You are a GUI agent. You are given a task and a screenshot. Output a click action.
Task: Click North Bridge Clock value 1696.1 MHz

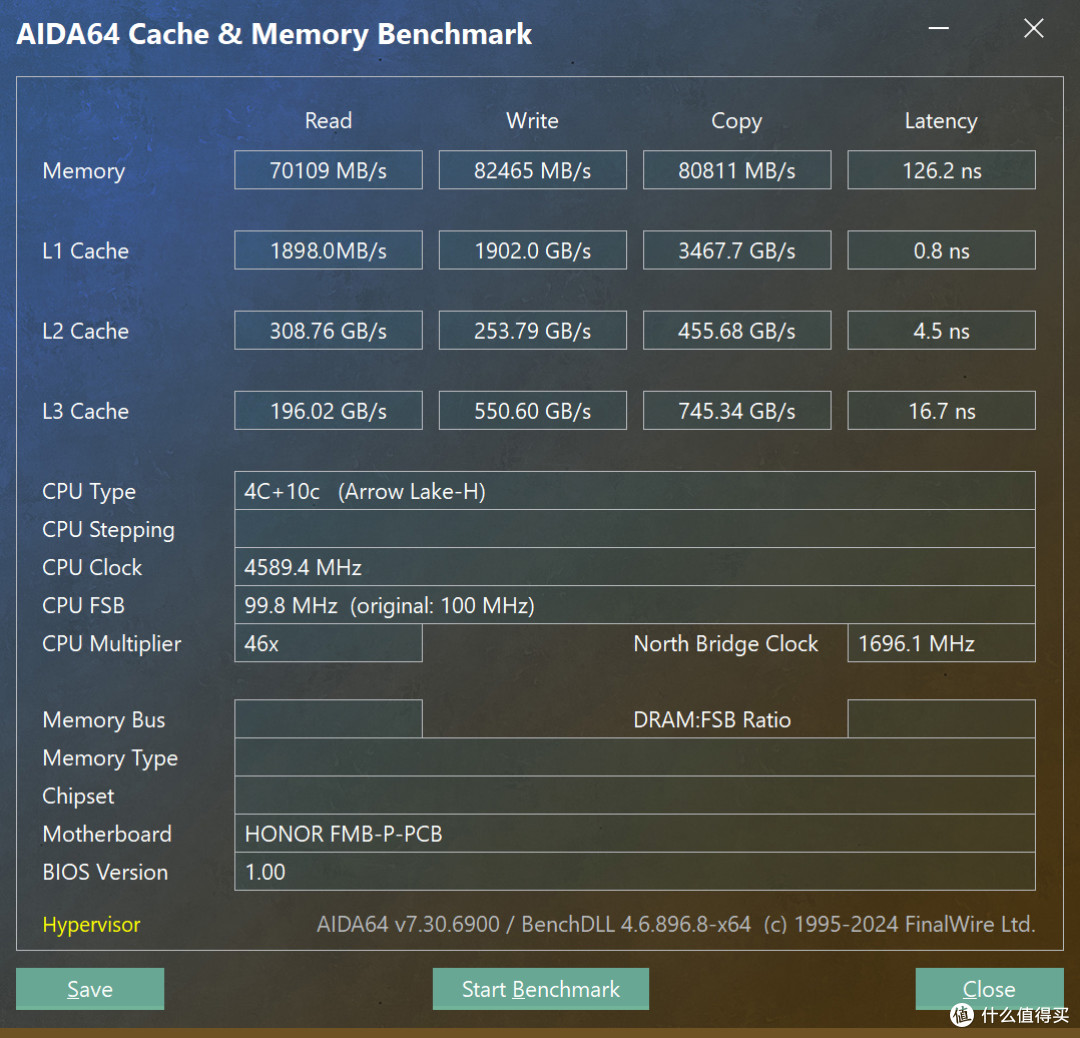(x=941, y=643)
